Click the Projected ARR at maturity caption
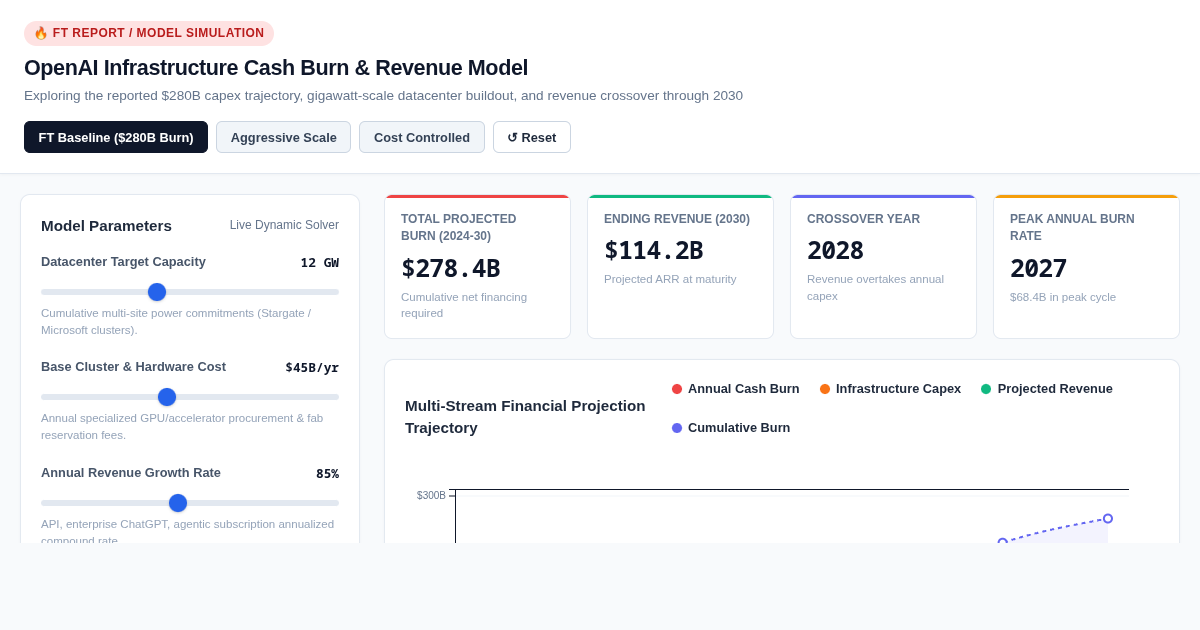 (670, 279)
